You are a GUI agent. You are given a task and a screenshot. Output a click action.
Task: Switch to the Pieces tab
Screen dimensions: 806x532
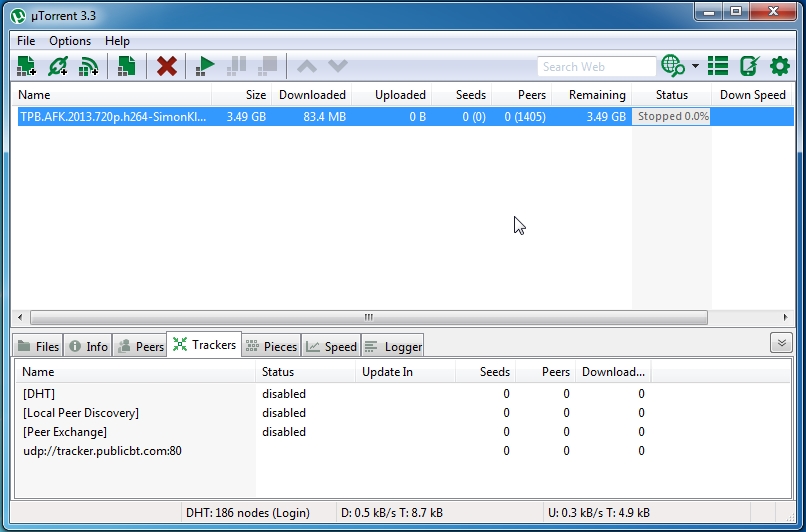271,346
